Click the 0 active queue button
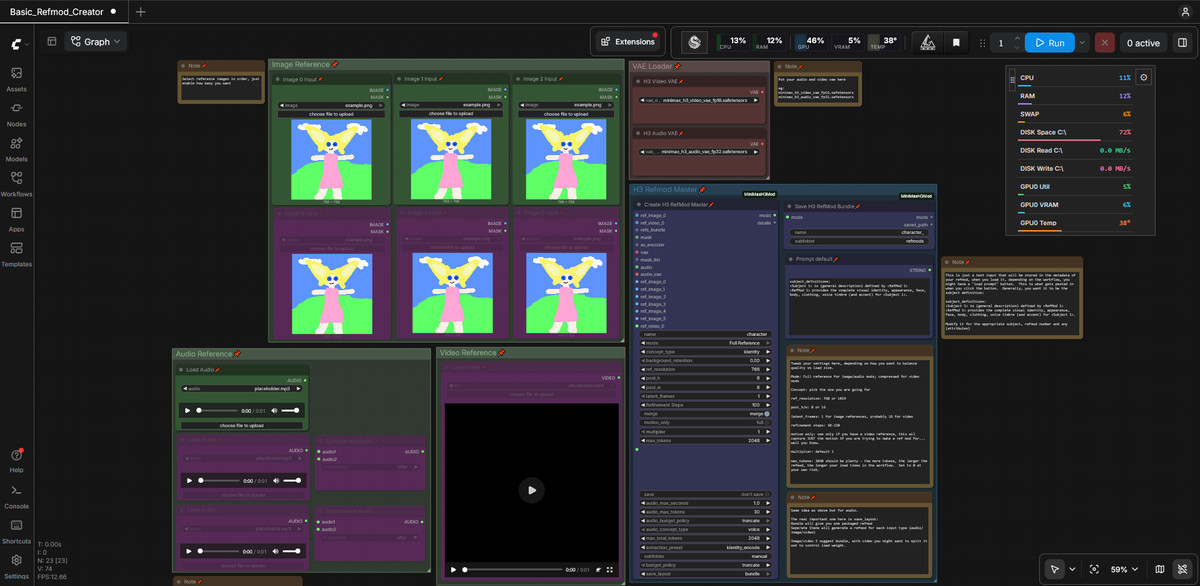 [1143, 43]
